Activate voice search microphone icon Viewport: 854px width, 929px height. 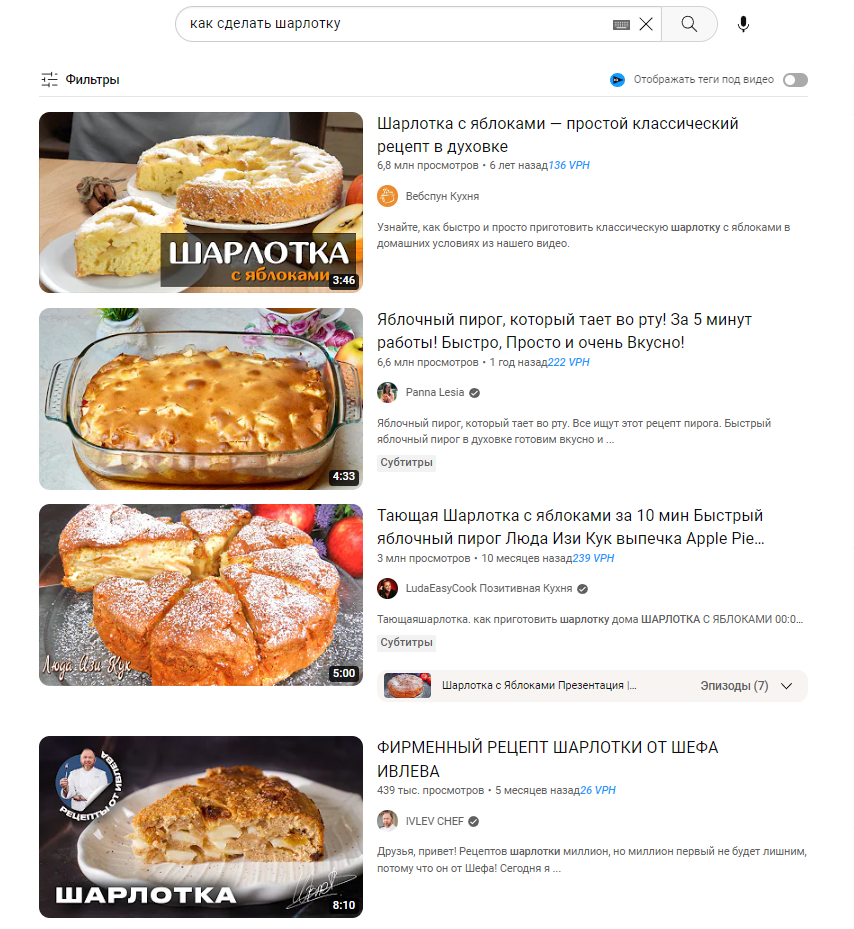[743, 24]
